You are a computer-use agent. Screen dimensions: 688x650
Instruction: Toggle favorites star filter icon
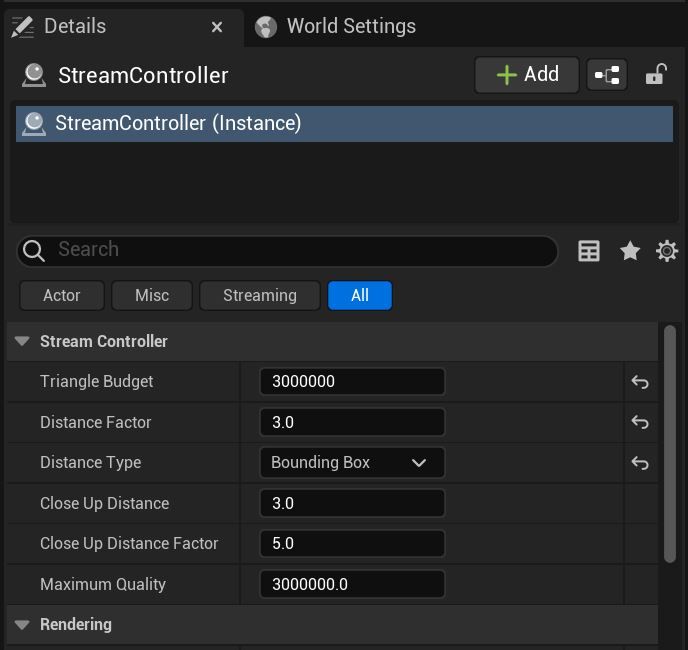(x=629, y=251)
